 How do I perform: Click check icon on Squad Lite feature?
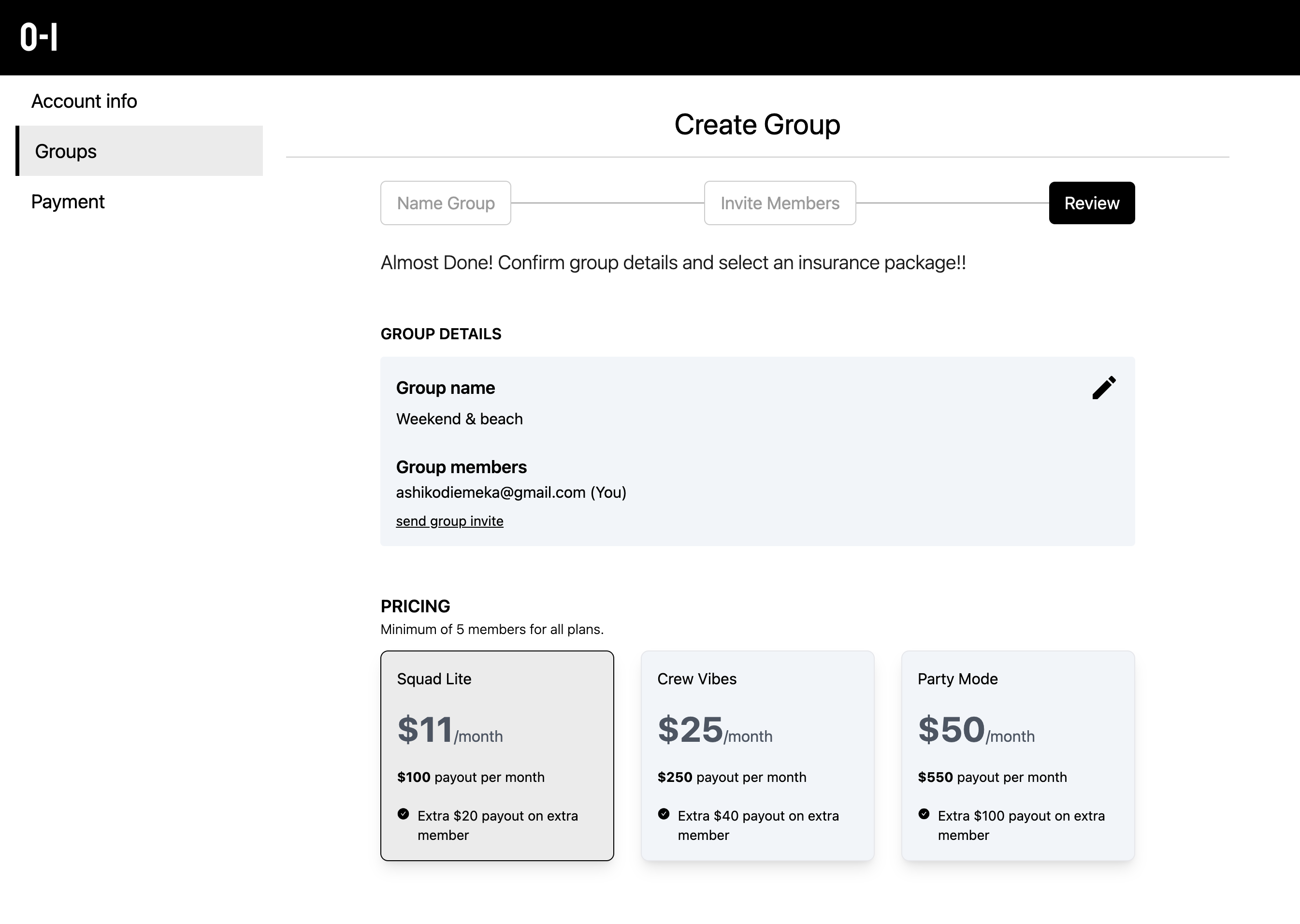(404, 814)
